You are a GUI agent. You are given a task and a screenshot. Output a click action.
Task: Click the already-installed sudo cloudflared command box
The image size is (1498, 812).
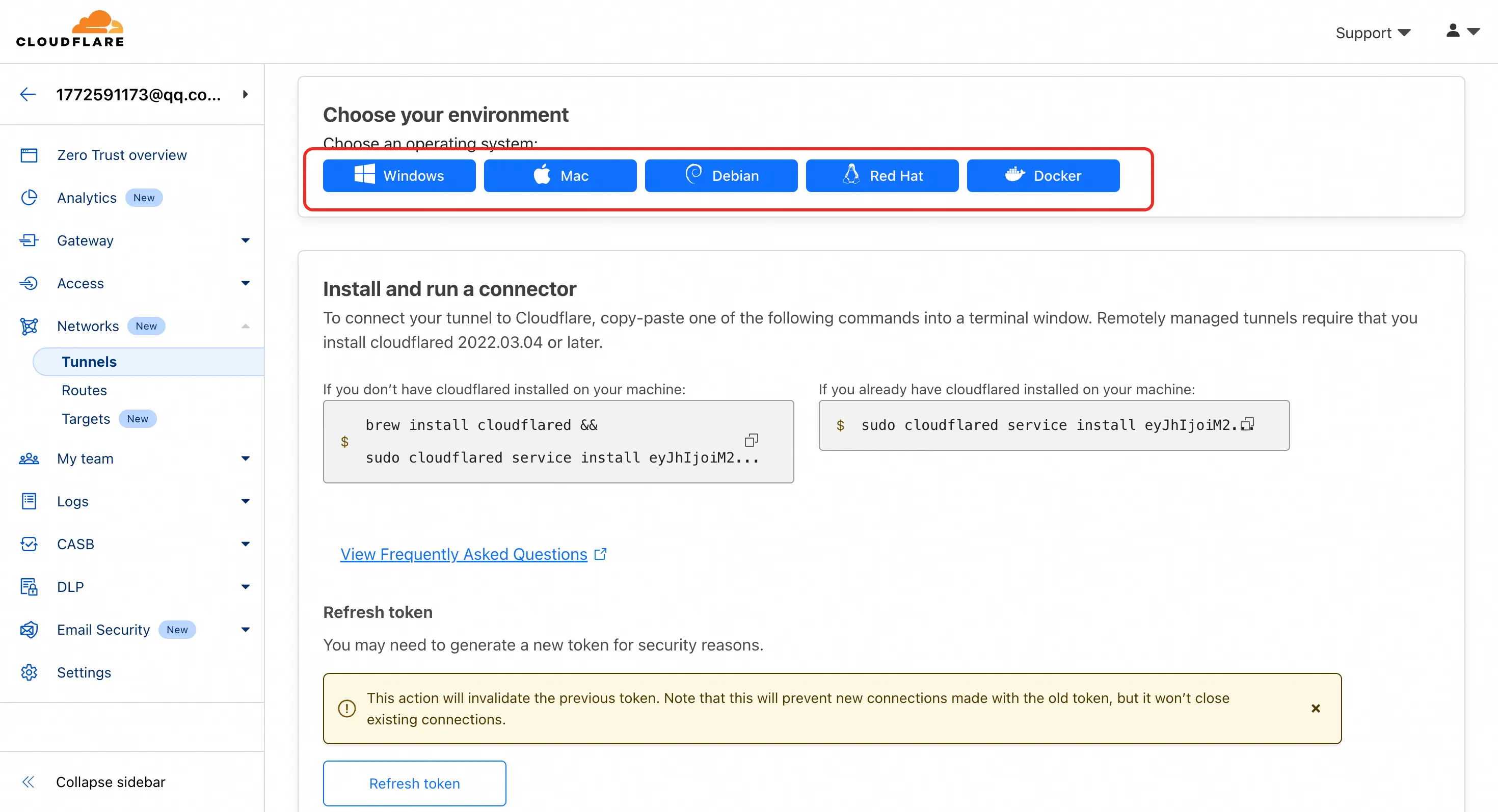(1054, 425)
